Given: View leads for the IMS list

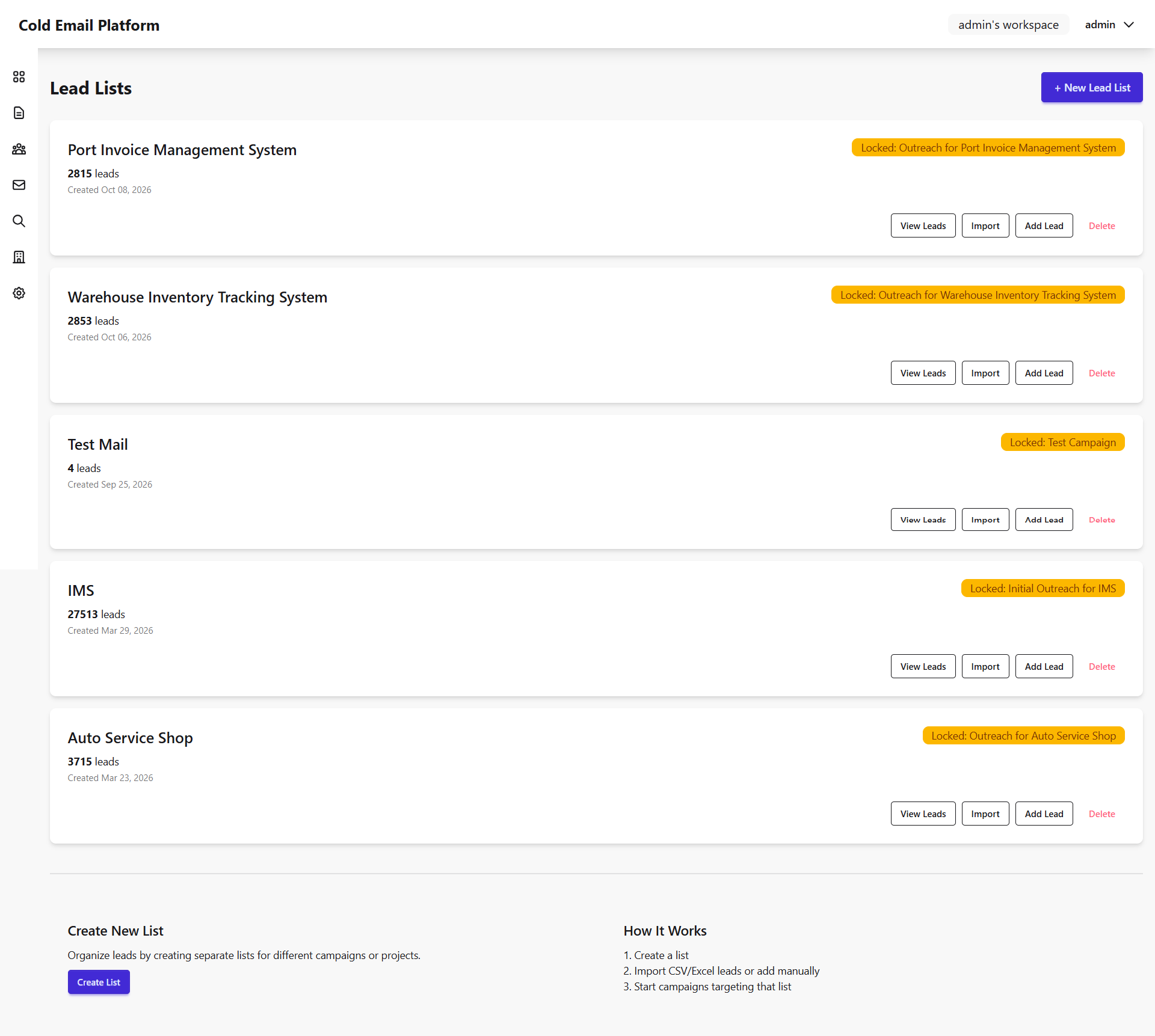Looking at the screenshot, I should (923, 667).
